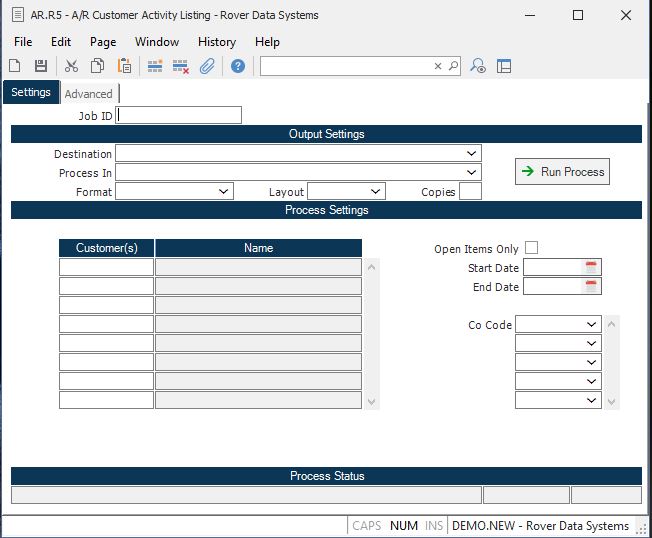Image resolution: width=652 pixels, height=538 pixels.
Task: Toggle the Open Items Only checkbox
Action: click(532, 248)
